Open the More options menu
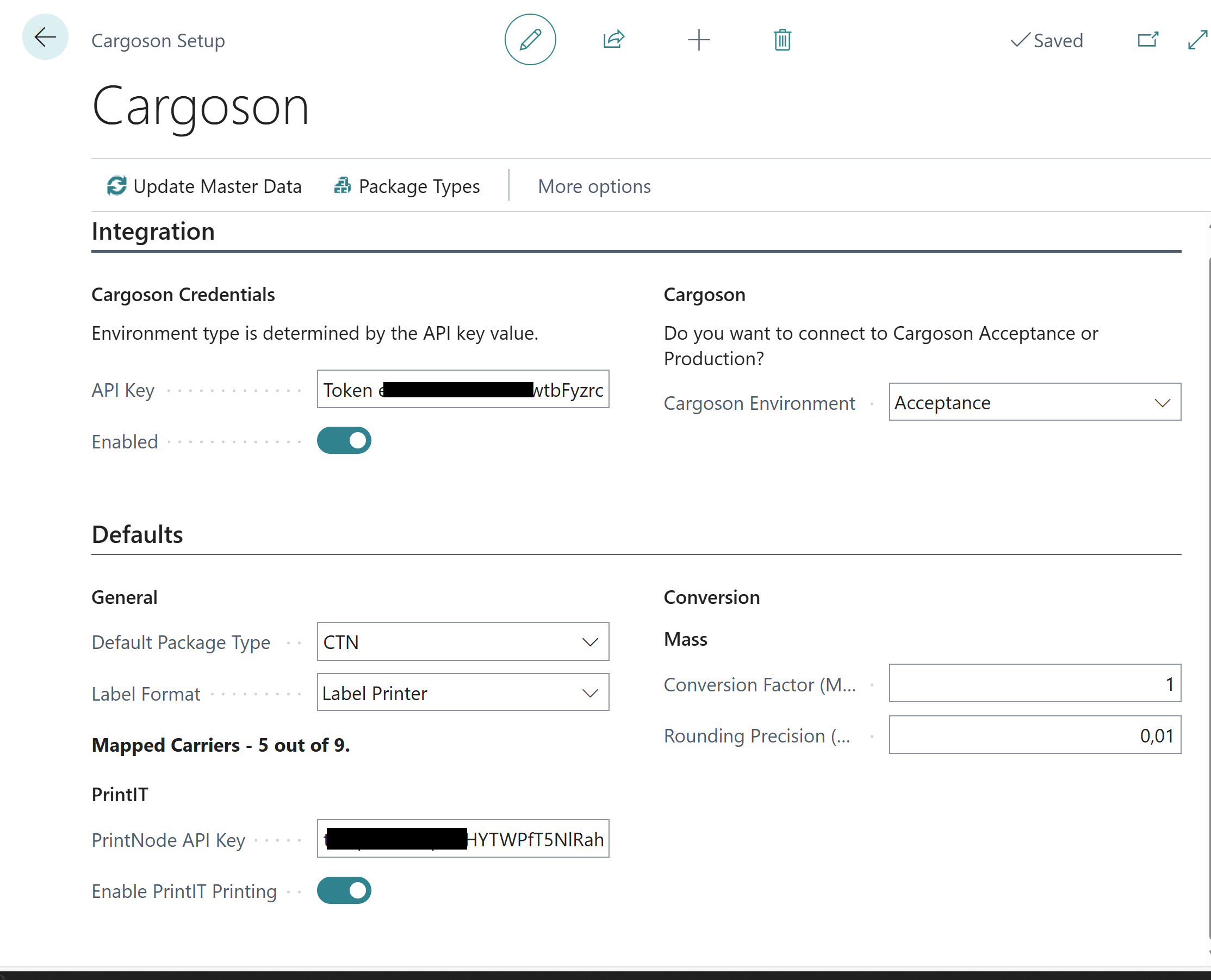Image resolution: width=1211 pixels, height=980 pixels. pos(594,186)
